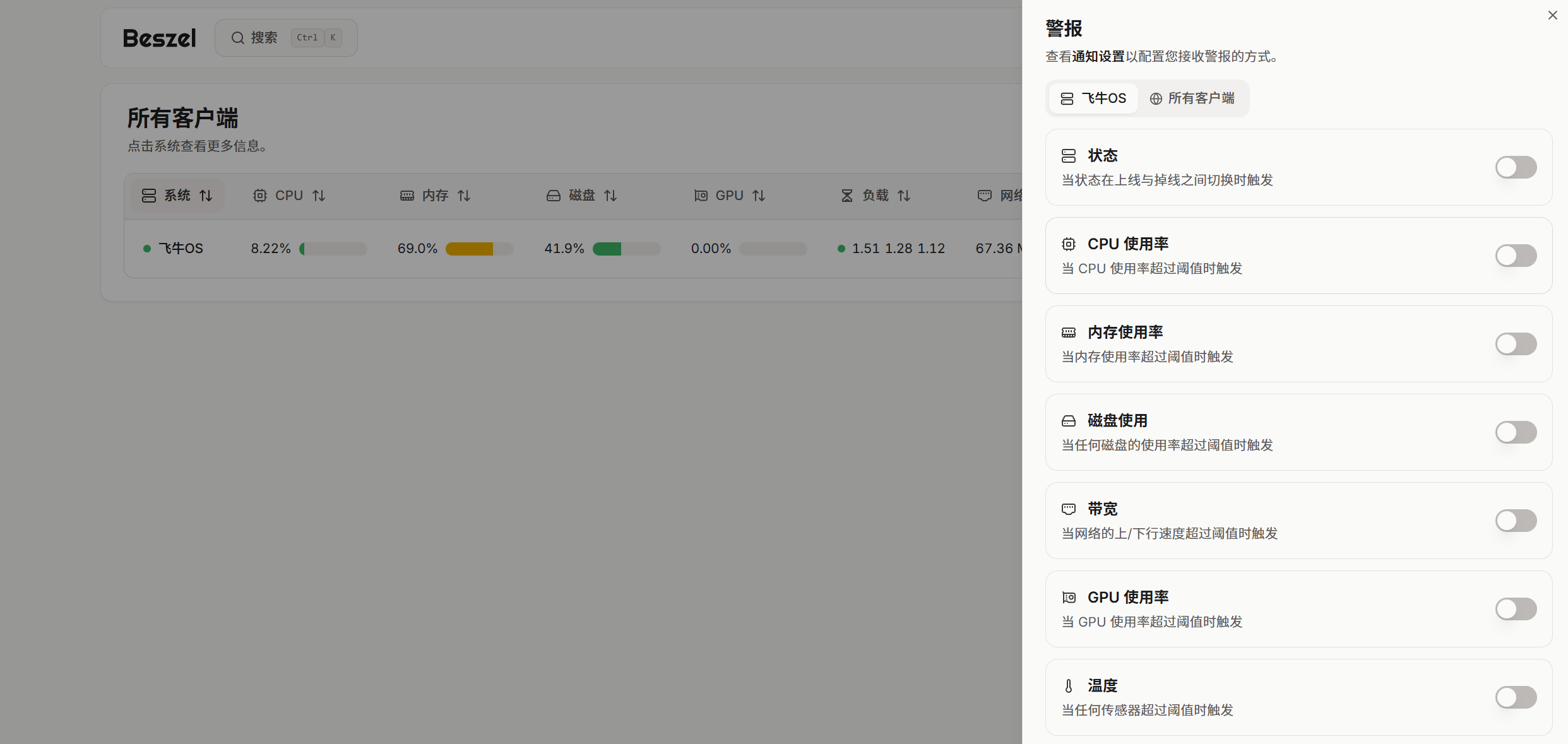Select the 飞牛OS tab in alerts

(1093, 98)
